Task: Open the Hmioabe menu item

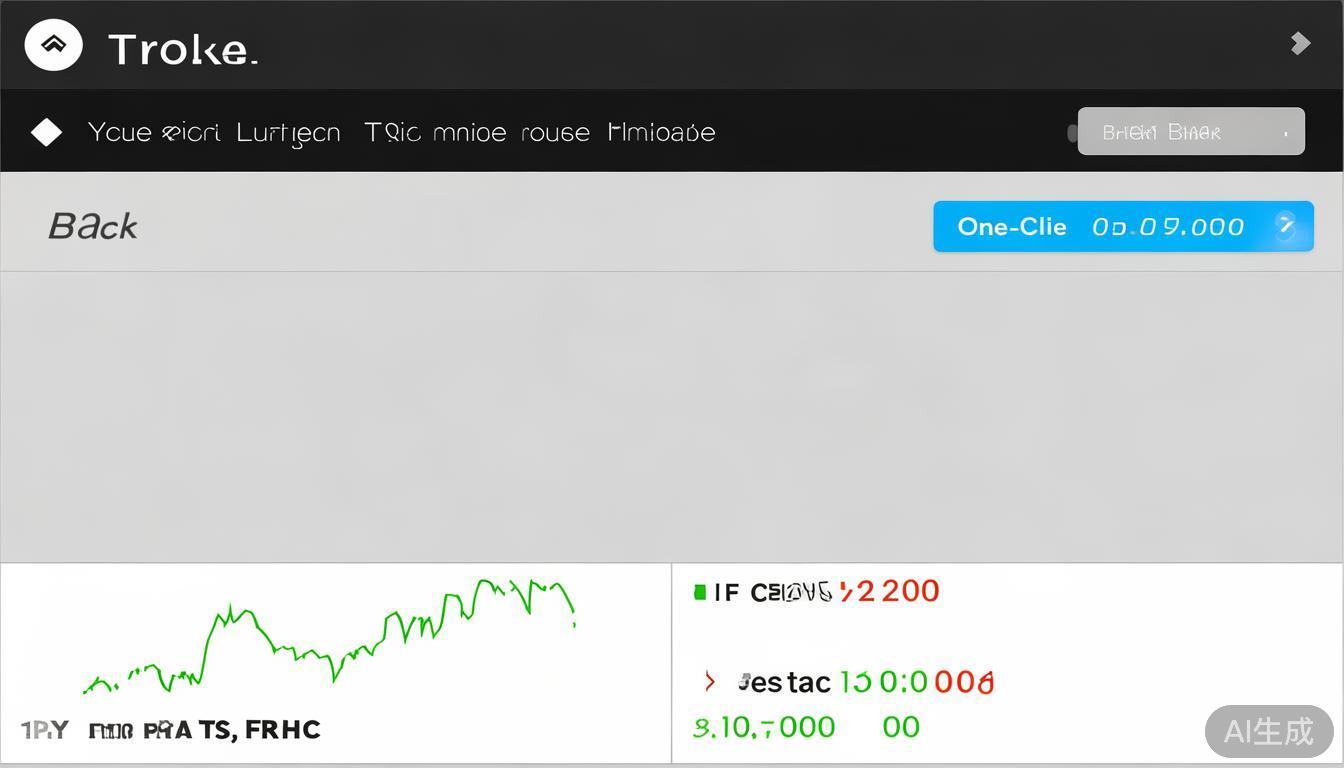Action: tap(661, 132)
